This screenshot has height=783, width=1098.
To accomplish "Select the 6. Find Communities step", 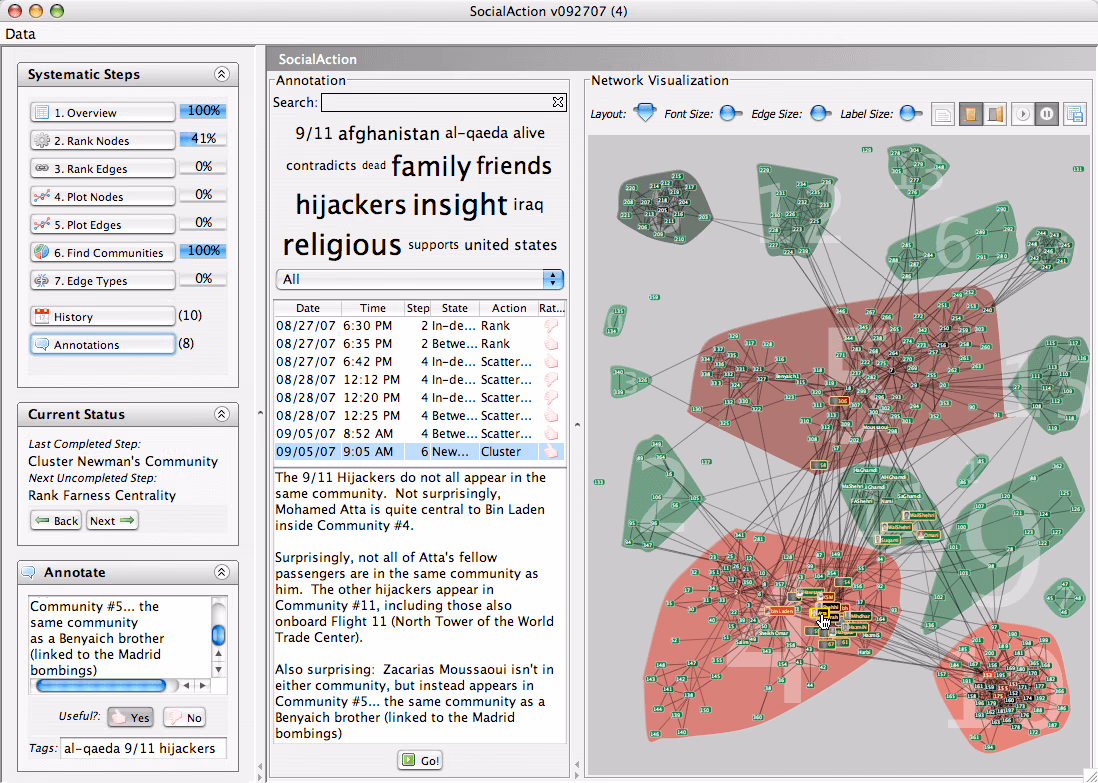I will [102, 253].
